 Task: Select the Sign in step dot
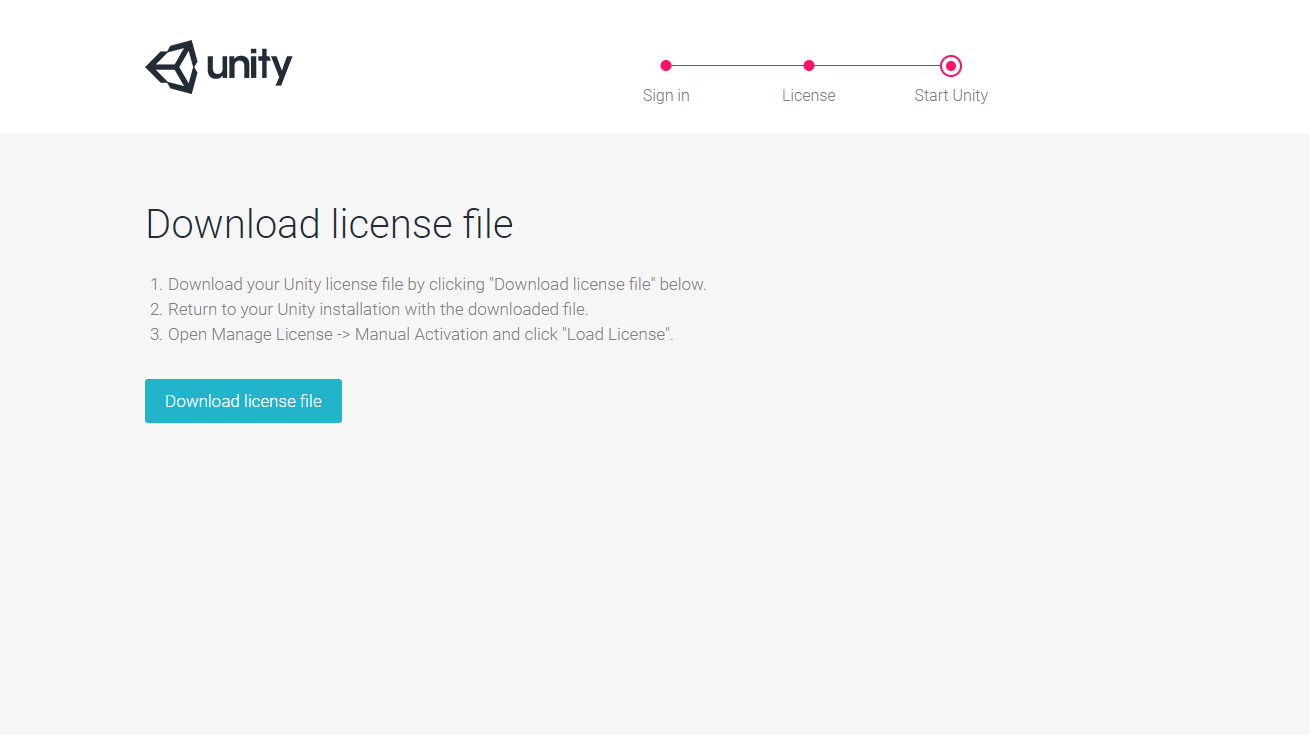(x=666, y=66)
